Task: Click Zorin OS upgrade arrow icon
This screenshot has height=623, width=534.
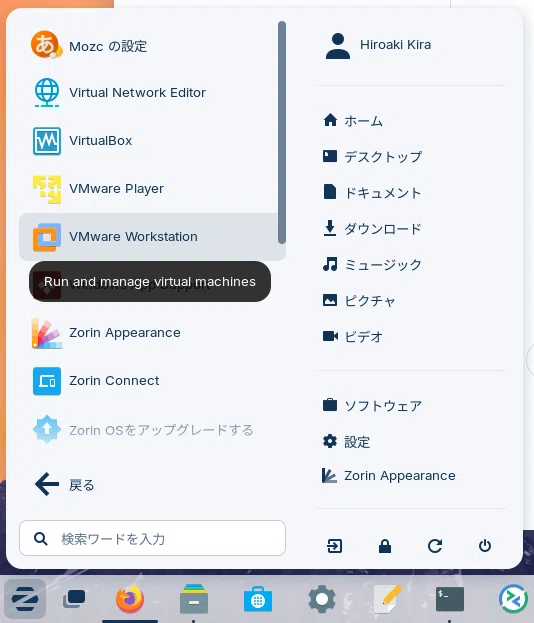Action: click(x=47, y=429)
